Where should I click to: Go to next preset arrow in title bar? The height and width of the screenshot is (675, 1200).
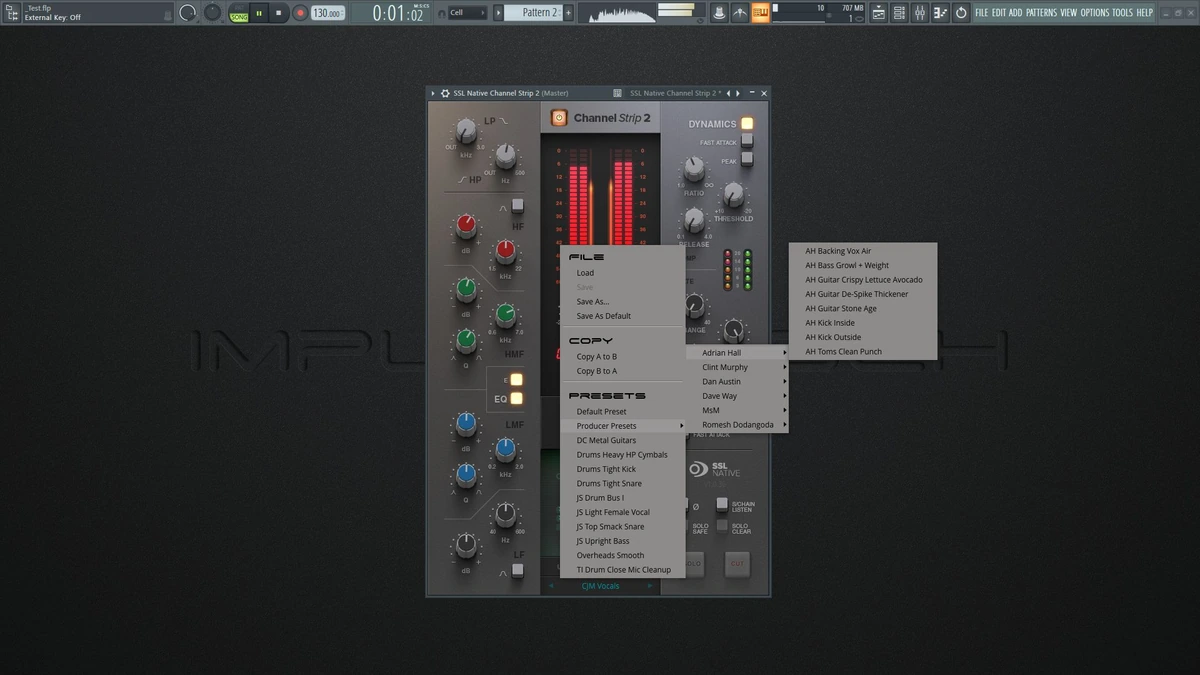click(x=738, y=93)
